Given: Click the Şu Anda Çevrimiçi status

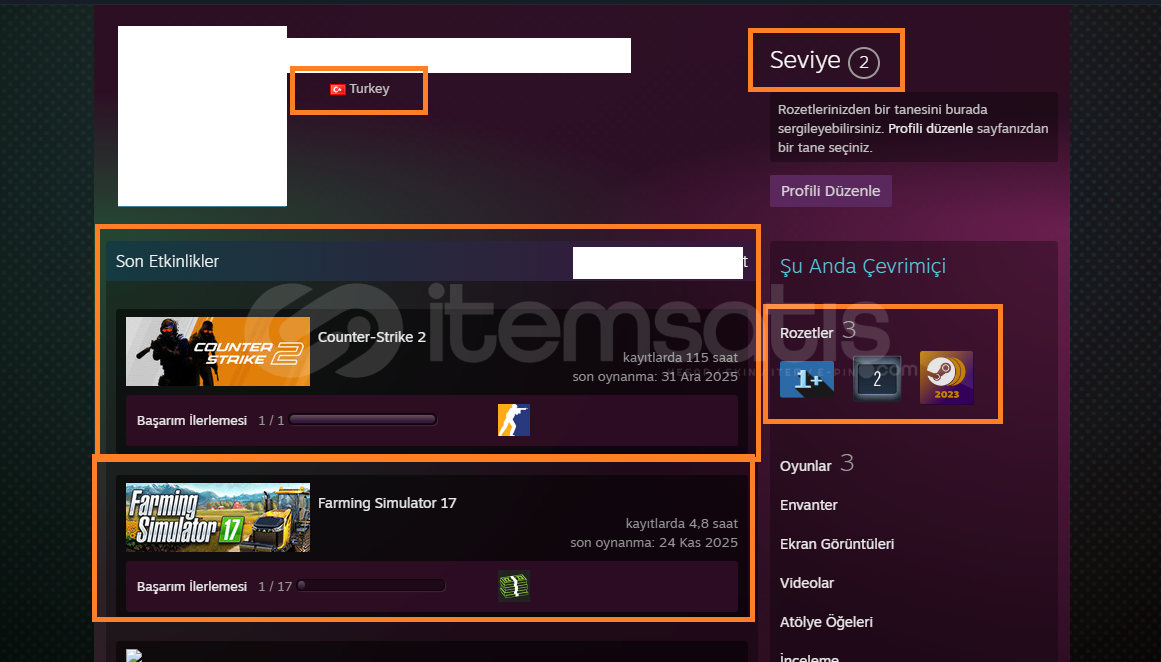Looking at the screenshot, I should [x=863, y=267].
